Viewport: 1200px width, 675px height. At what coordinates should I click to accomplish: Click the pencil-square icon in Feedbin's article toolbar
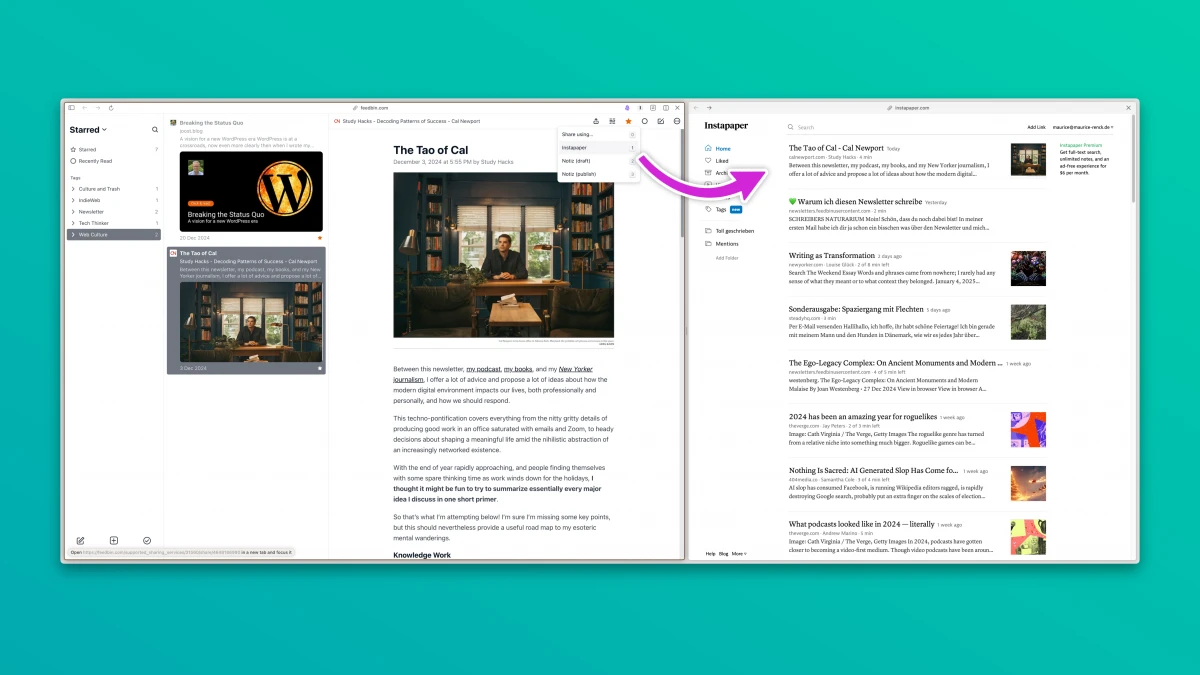click(660, 121)
